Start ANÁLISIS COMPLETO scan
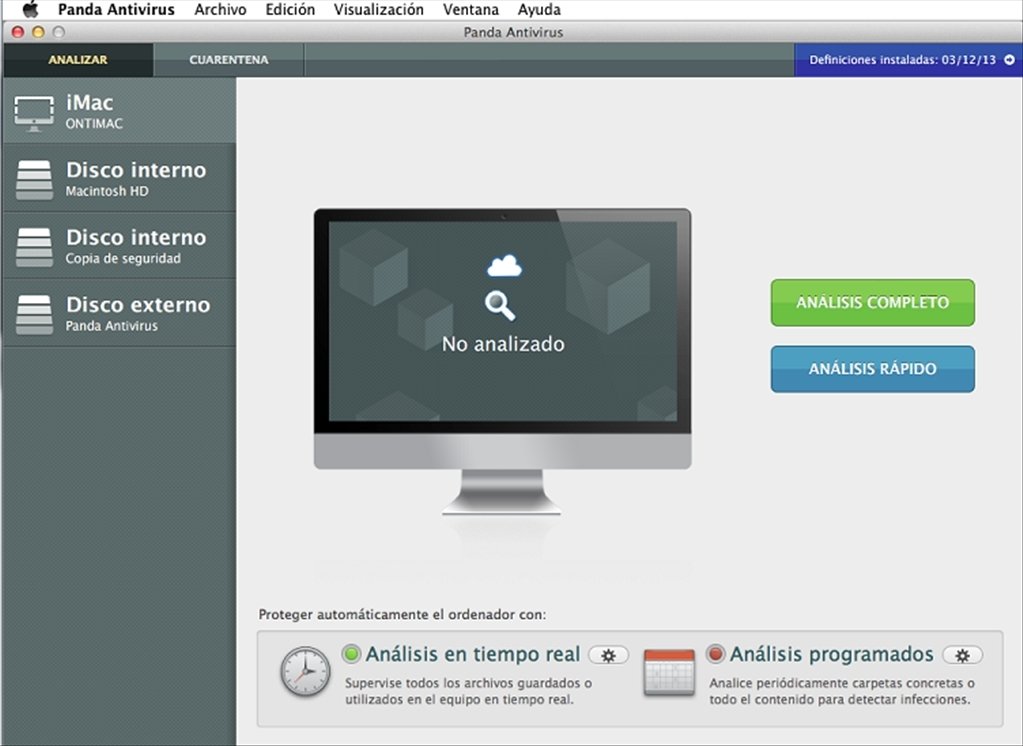 click(873, 303)
